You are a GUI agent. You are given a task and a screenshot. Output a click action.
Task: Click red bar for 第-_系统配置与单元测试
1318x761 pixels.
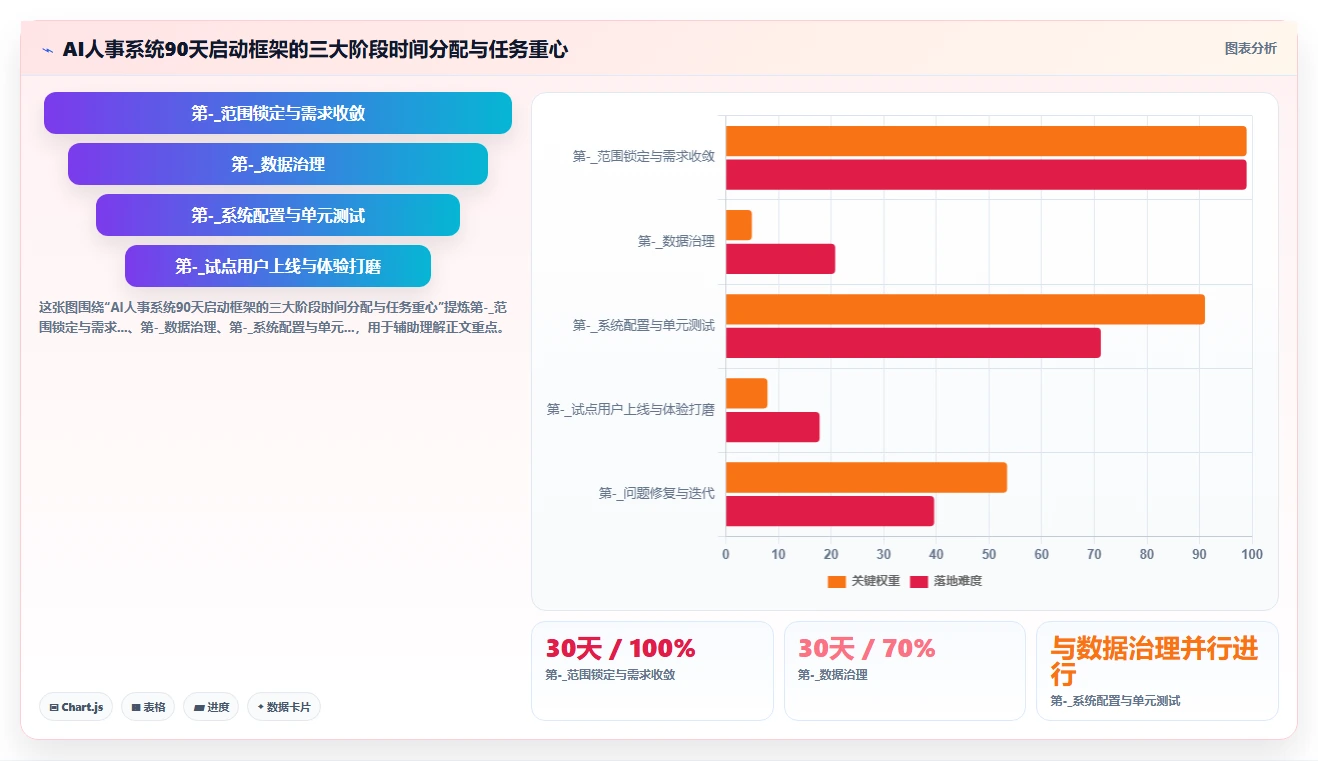coord(913,343)
